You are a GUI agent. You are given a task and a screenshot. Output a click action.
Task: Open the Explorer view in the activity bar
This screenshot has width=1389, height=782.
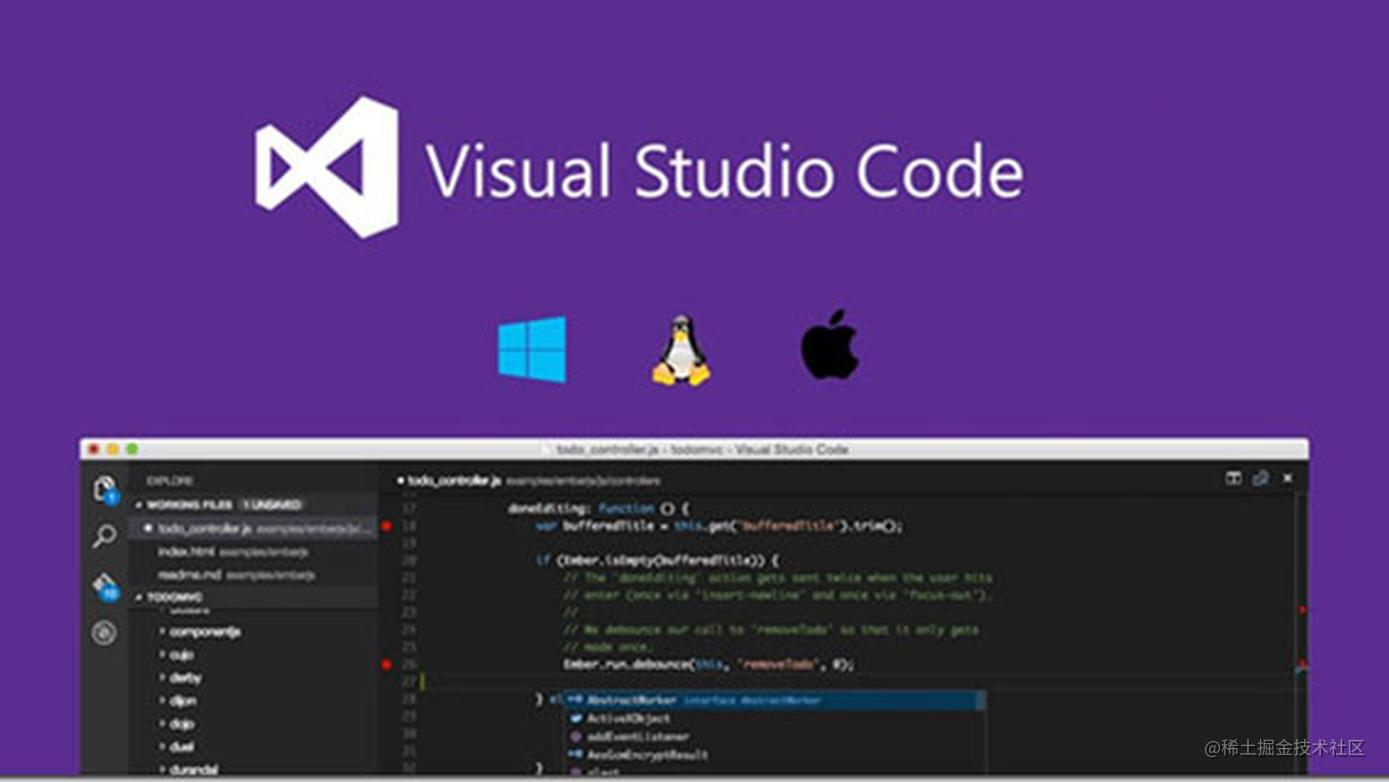coord(105,489)
